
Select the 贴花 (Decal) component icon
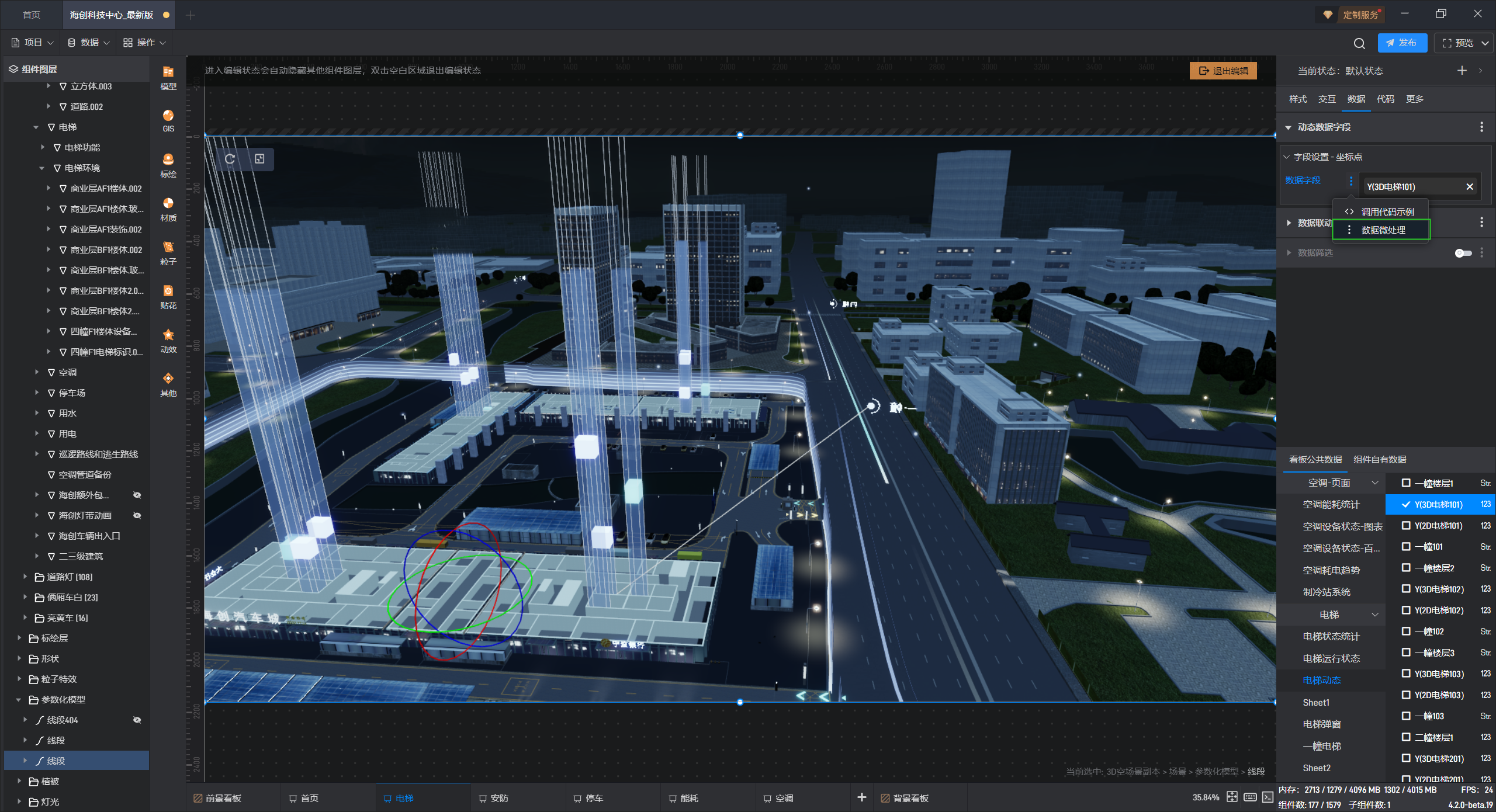(168, 296)
